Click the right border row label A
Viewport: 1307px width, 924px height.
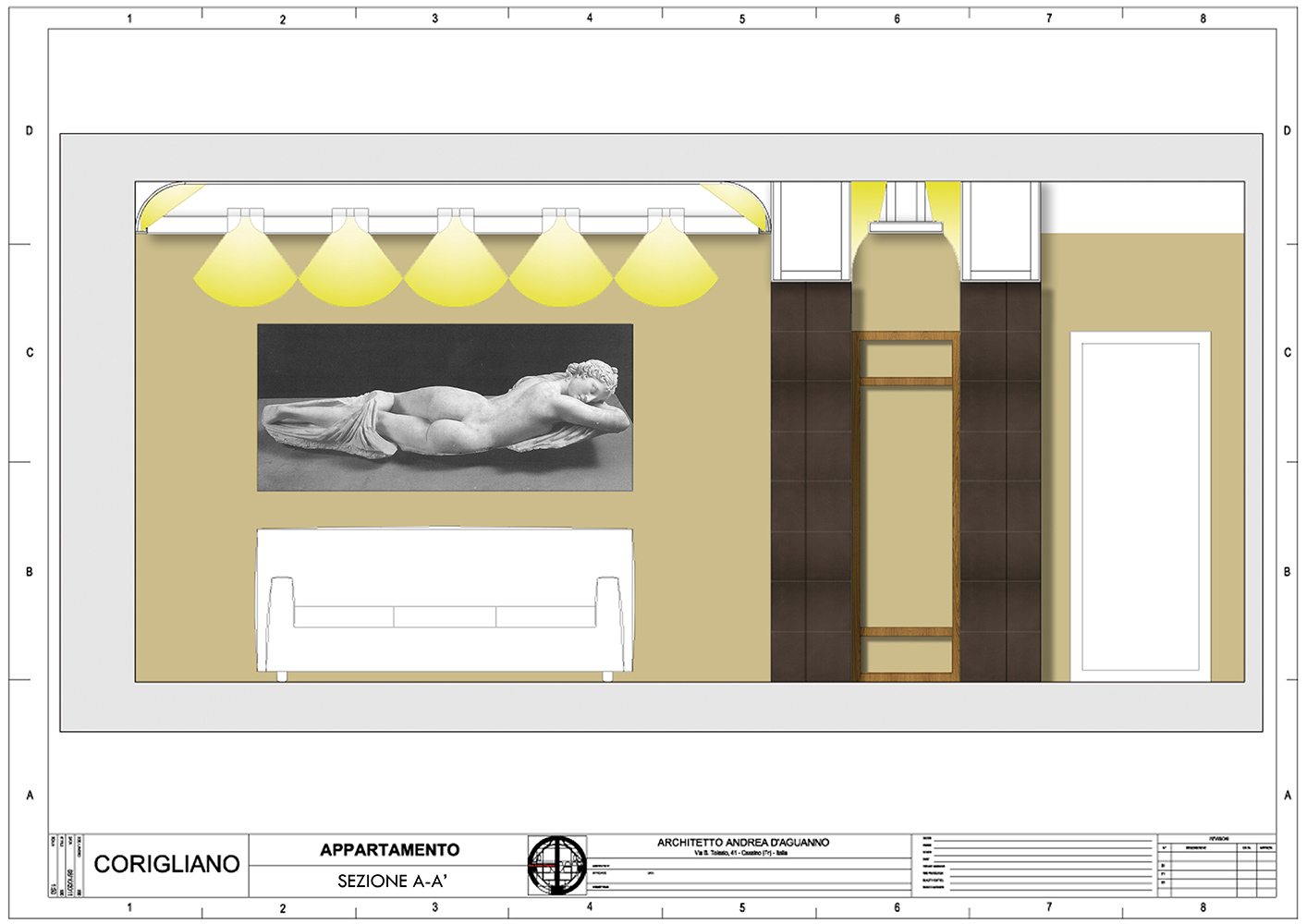1288,795
